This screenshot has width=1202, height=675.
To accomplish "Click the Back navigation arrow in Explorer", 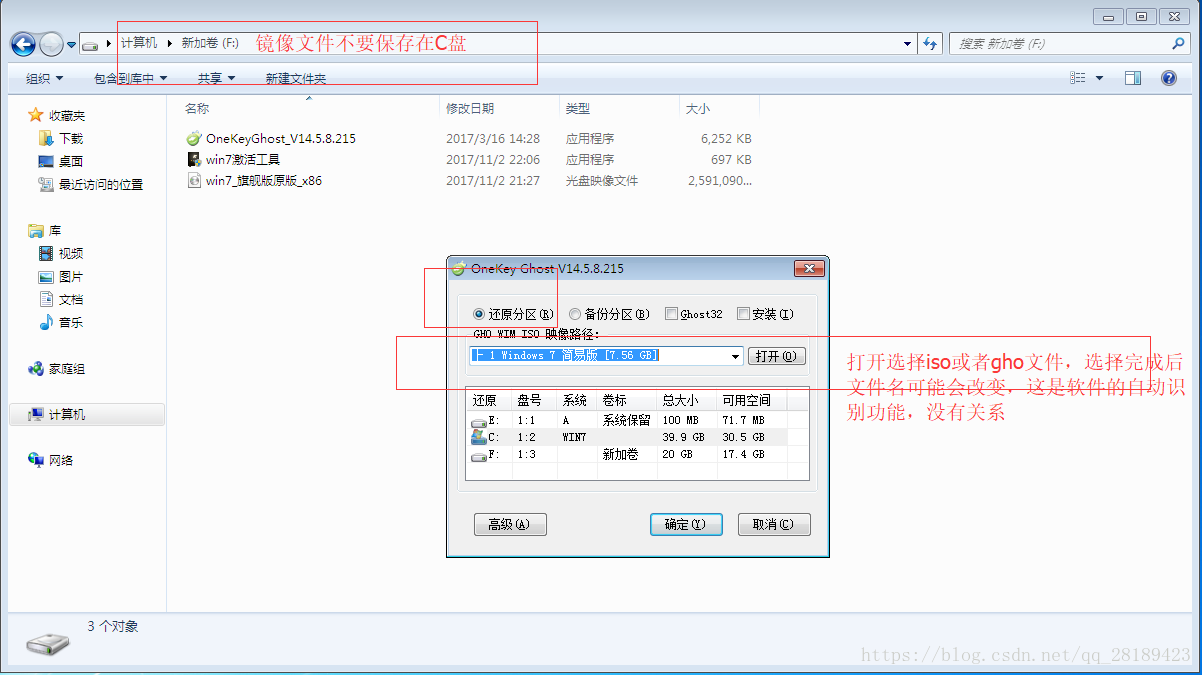I will point(24,44).
